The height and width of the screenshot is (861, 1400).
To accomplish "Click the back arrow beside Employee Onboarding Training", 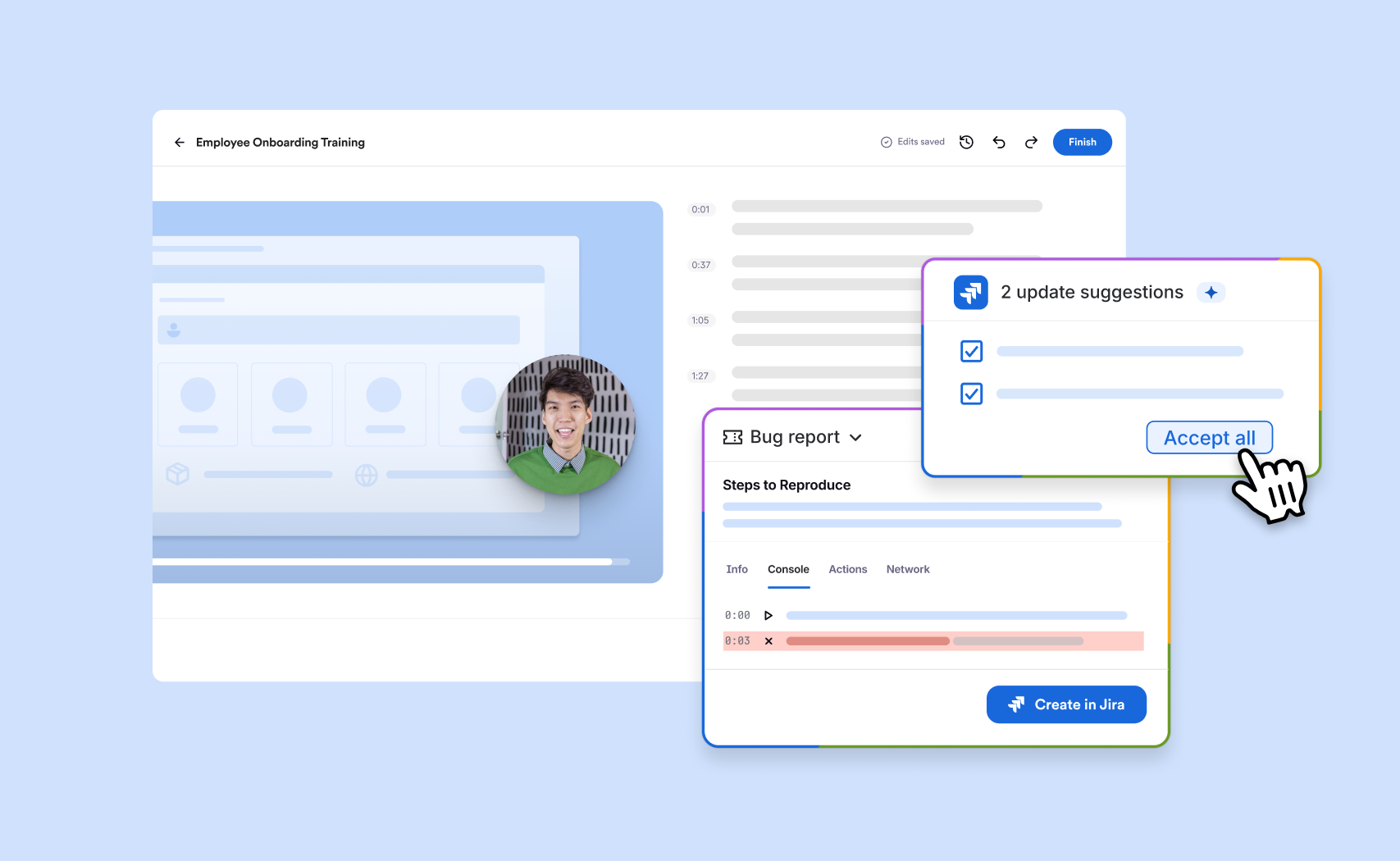I will pos(180,142).
